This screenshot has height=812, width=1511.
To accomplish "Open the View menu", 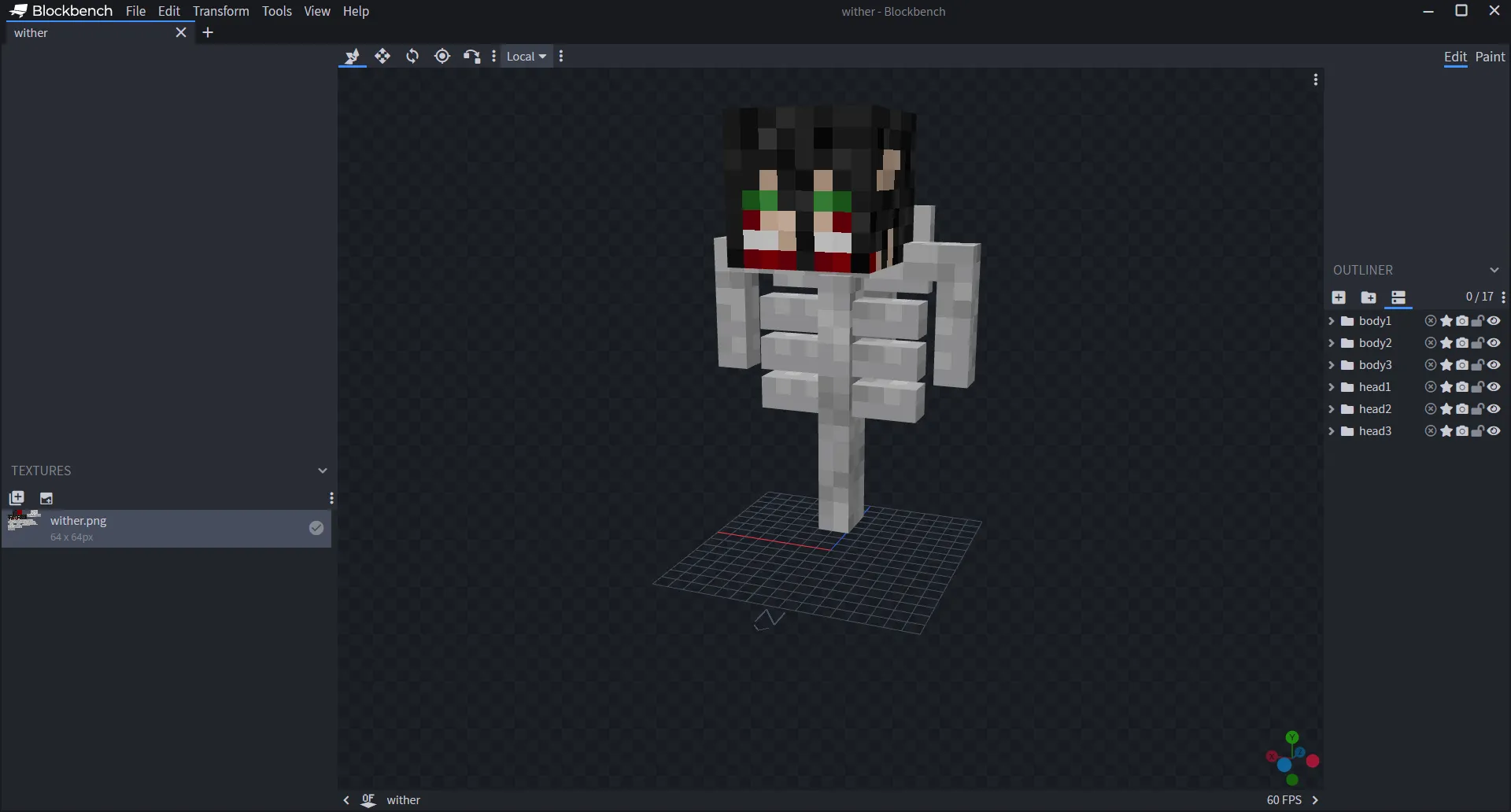I will (317, 11).
